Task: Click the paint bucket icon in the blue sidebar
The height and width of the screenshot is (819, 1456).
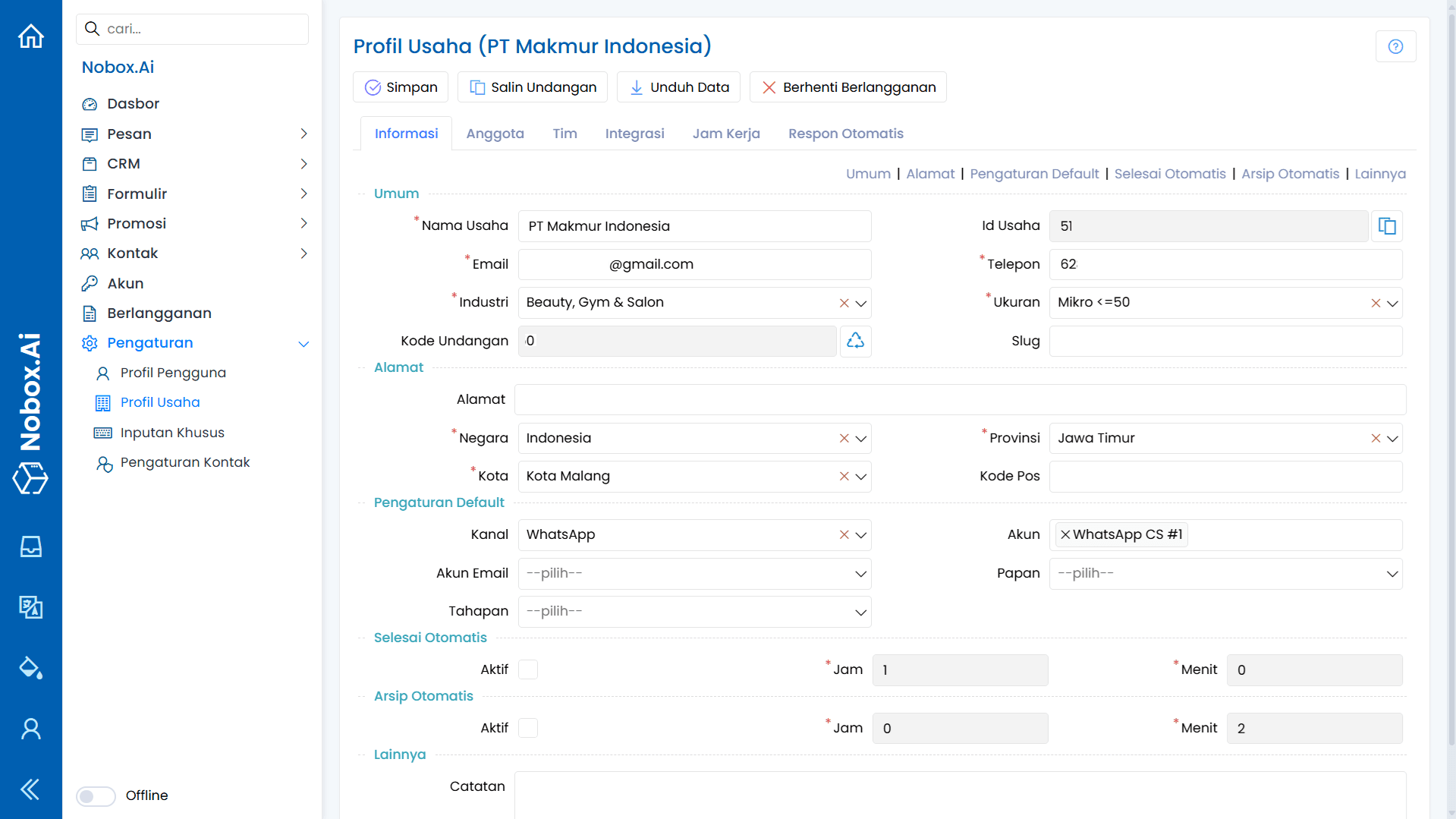Action: [30, 668]
